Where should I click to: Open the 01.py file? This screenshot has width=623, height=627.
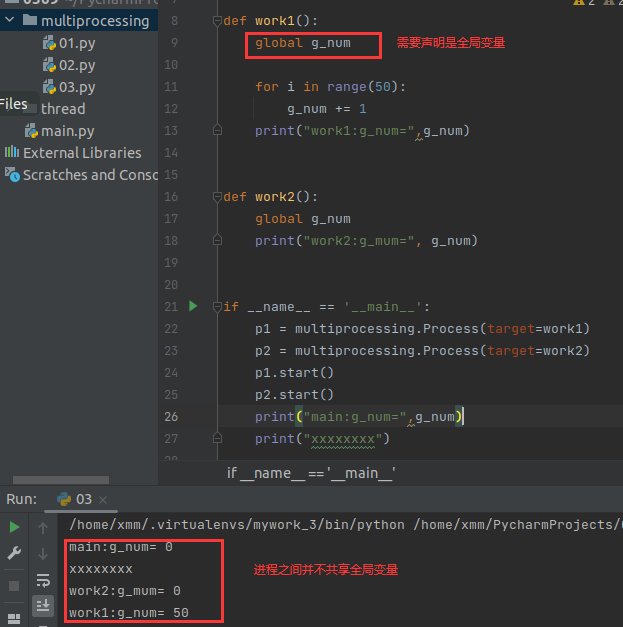coord(77,43)
